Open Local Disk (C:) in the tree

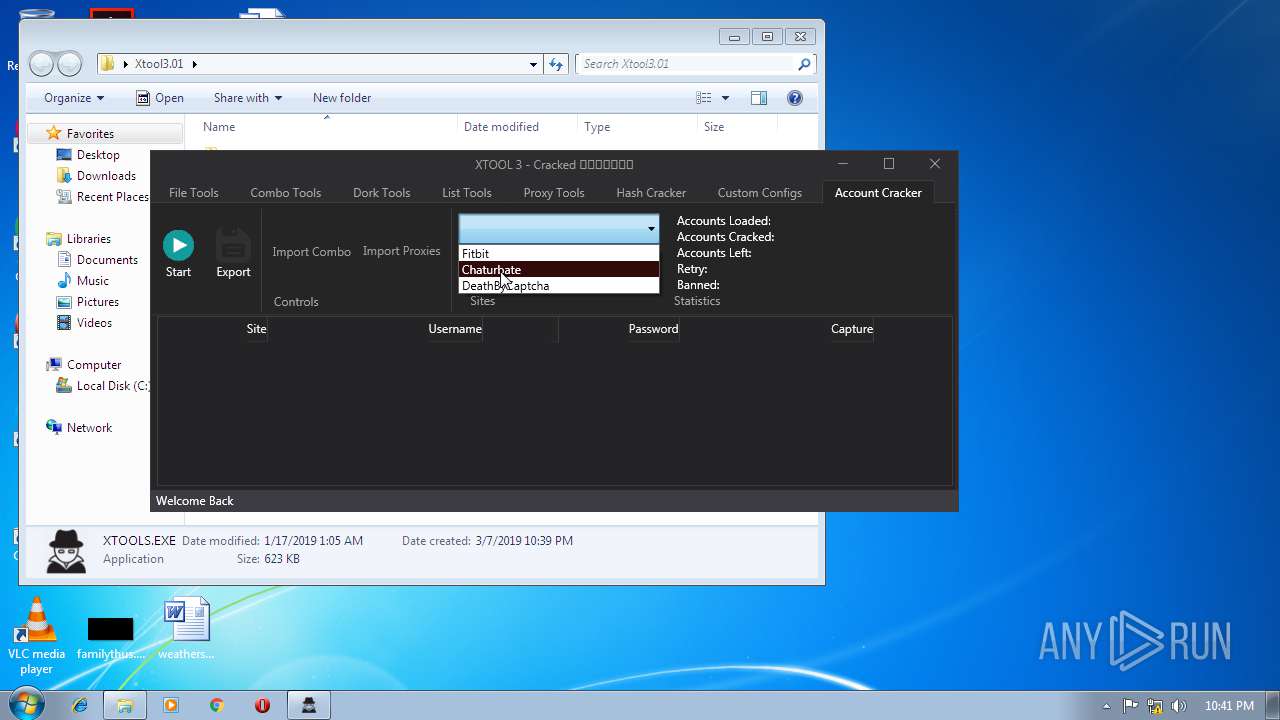click(x=112, y=386)
